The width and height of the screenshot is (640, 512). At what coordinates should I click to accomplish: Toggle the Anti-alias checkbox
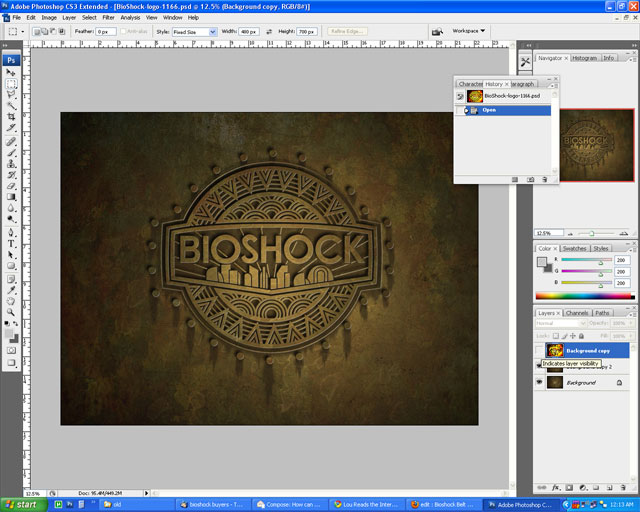click(124, 31)
